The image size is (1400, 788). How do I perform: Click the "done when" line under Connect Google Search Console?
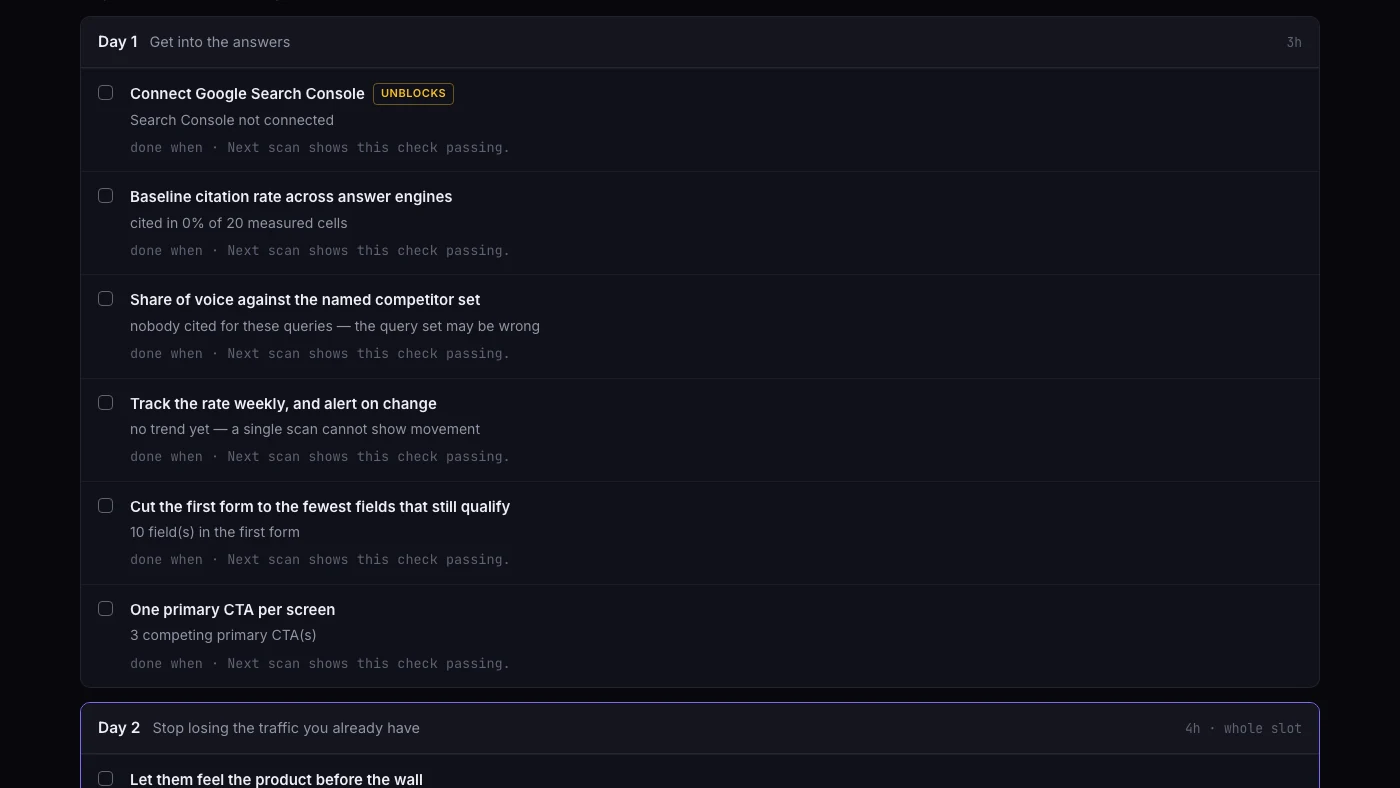320,147
